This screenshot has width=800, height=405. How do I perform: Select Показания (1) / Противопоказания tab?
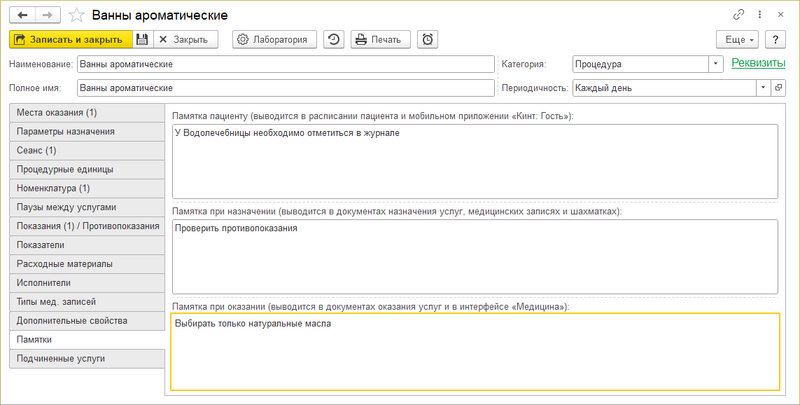(x=87, y=226)
